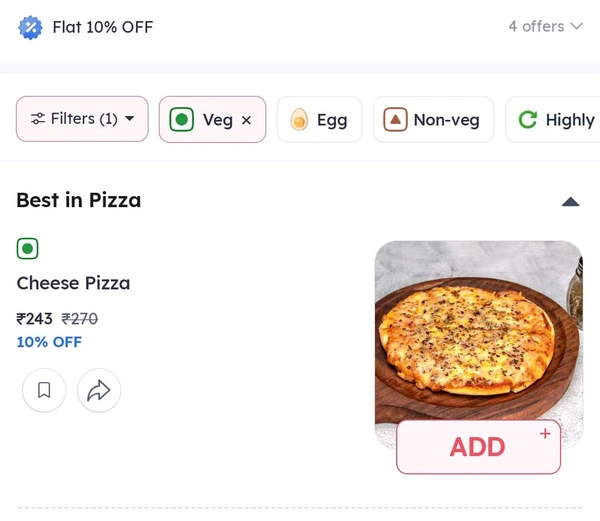Click the Flat 10% OFF offer text
600x521 pixels.
coord(103,27)
